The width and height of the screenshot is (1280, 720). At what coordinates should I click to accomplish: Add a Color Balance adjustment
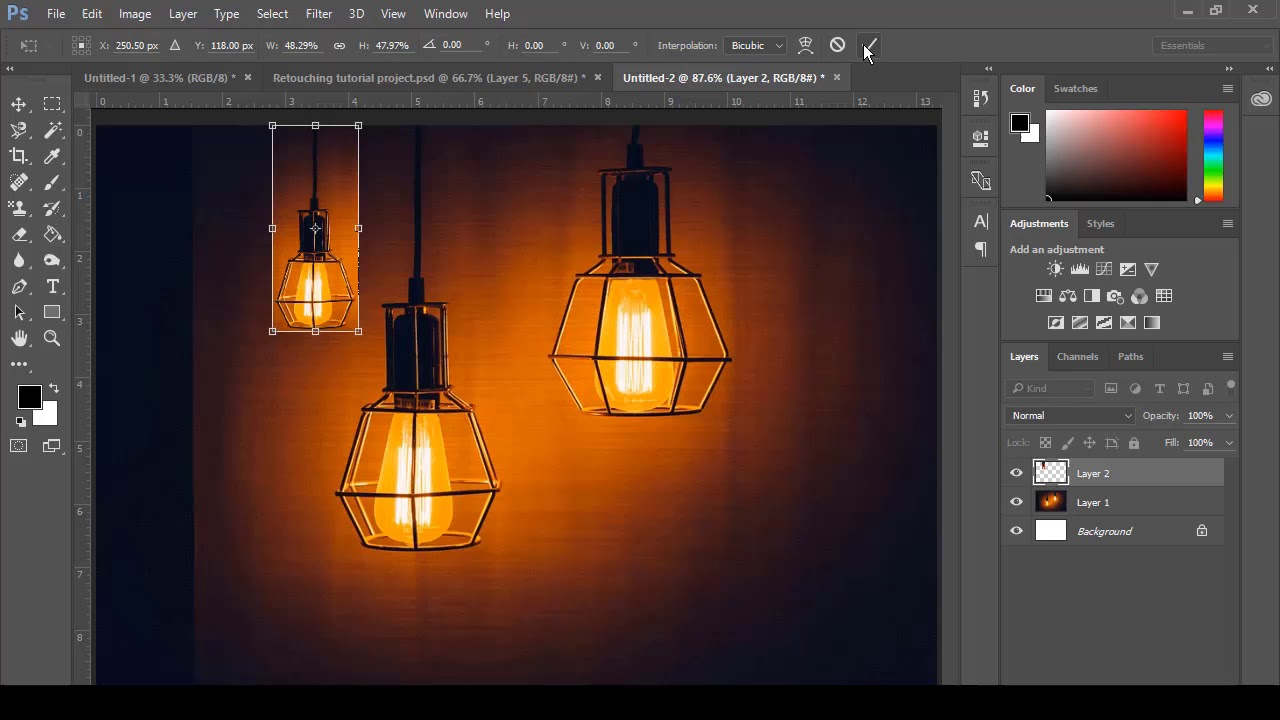(x=1068, y=296)
